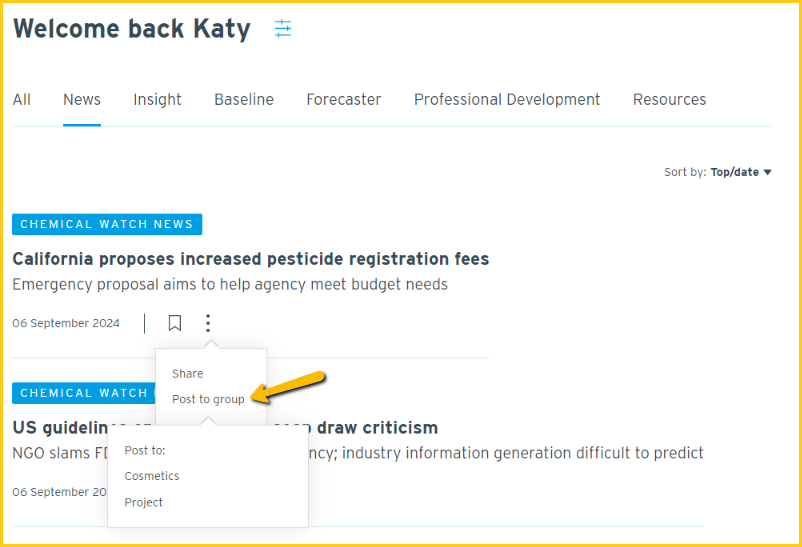Screen dimensions: 802x547
Task: Open California pesticide registration fees headline
Action: click(x=251, y=259)
